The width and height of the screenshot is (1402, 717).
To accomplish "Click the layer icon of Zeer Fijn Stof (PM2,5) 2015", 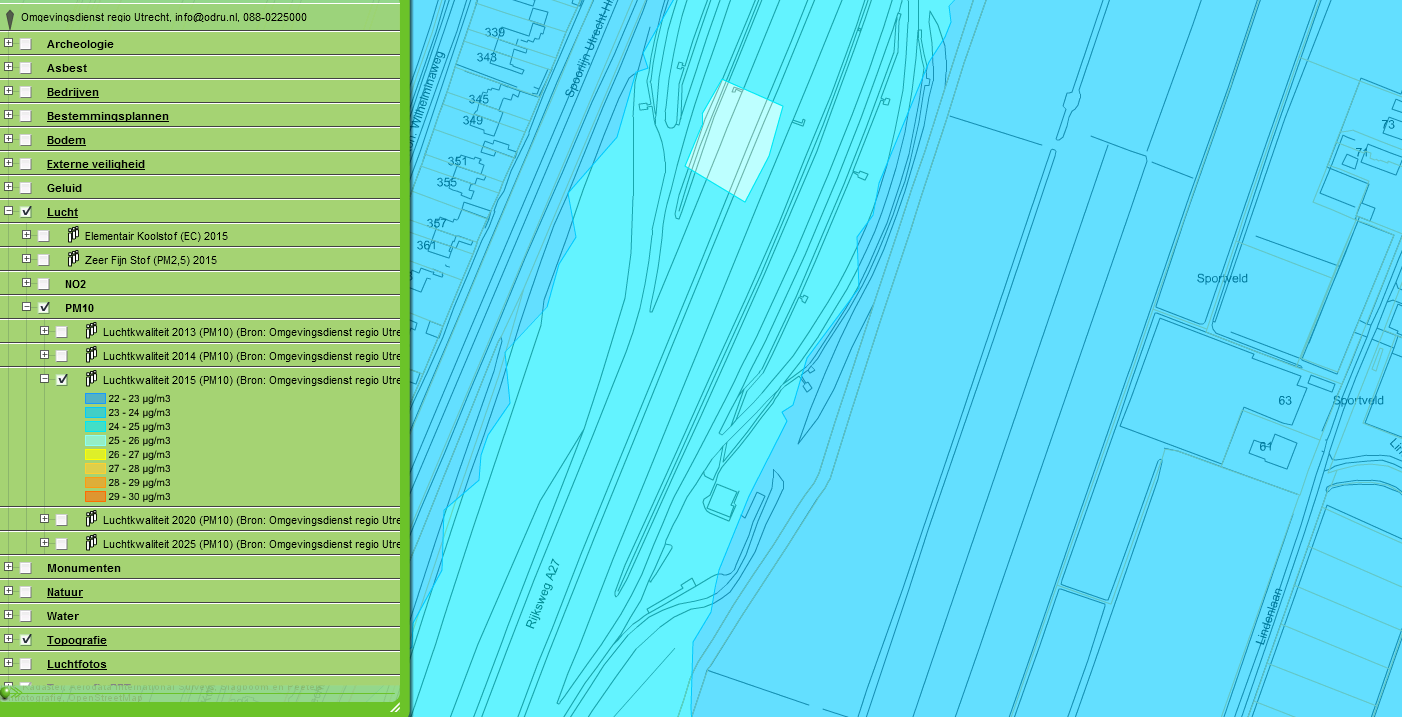I will pyautogui.click(x=74, y=259).
